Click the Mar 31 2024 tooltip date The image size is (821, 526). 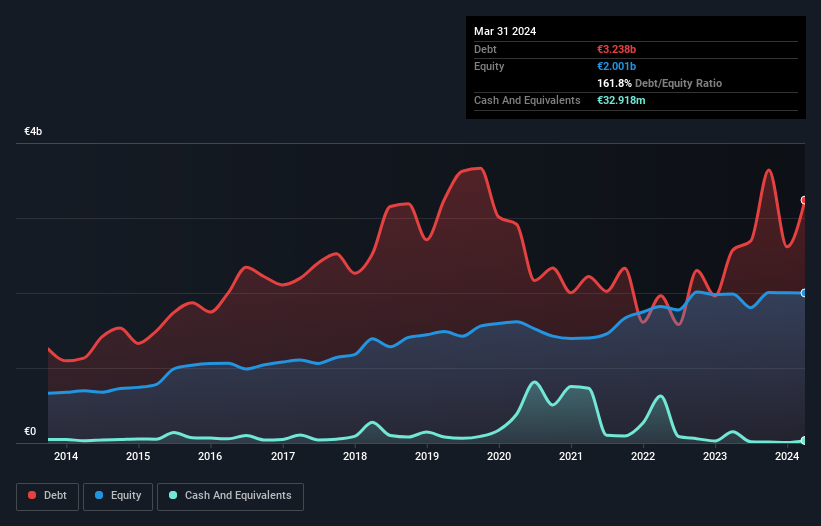pyautogui.click(x=505, y=31)
